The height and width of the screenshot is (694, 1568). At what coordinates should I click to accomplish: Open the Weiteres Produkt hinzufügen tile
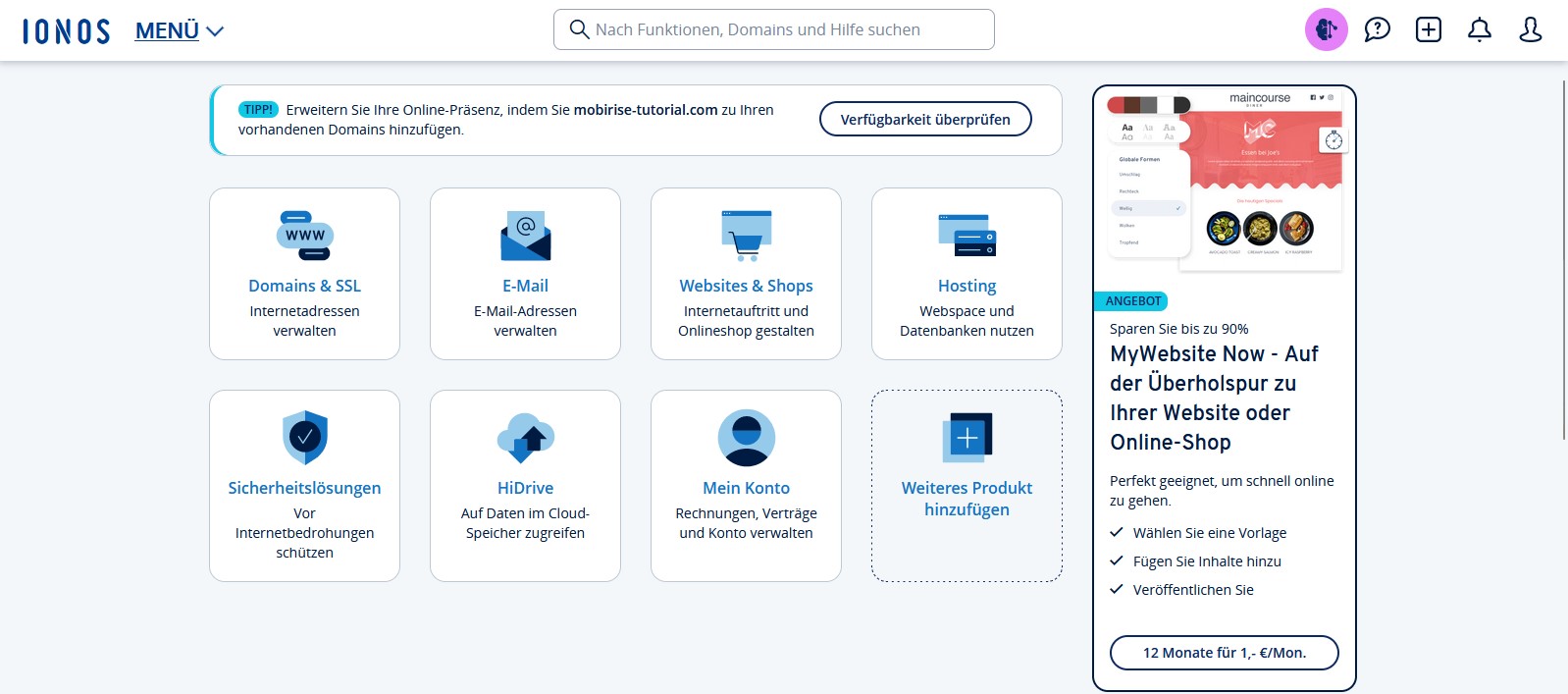967,486
